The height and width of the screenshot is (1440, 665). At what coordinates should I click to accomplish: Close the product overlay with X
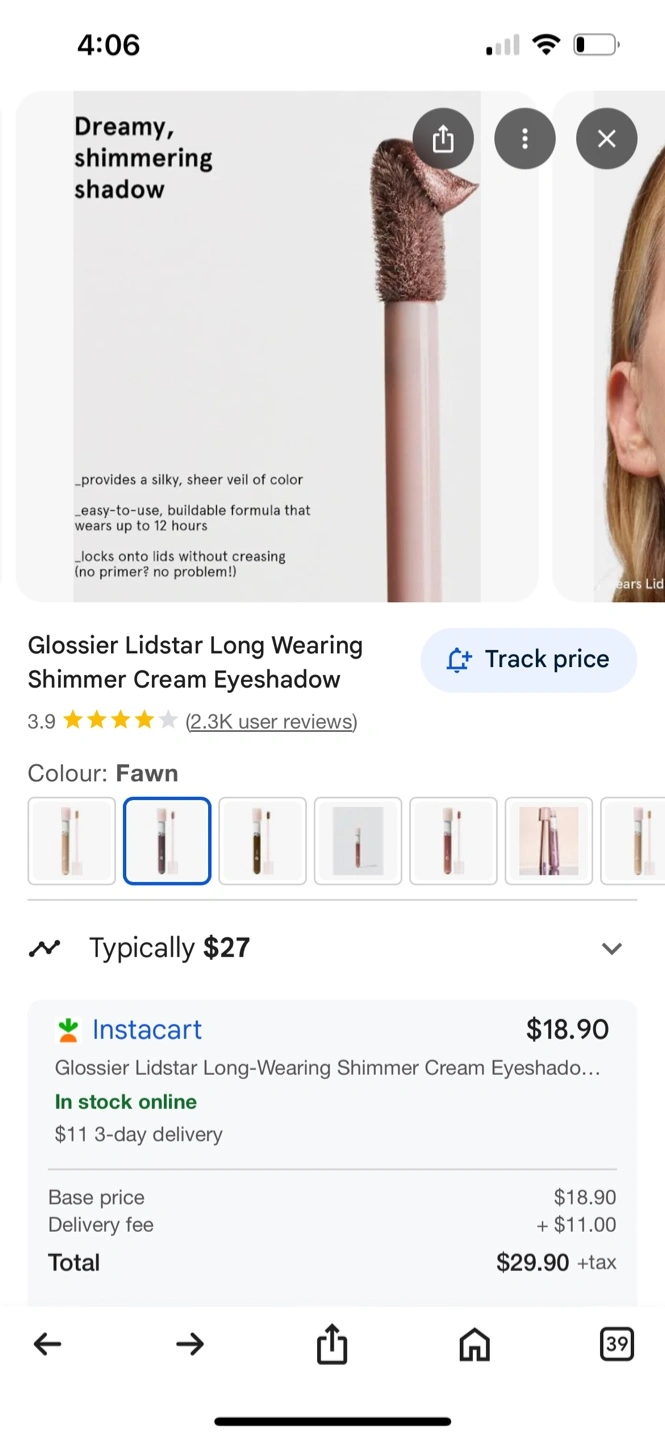pyautogui.click(x=606, y=139)
